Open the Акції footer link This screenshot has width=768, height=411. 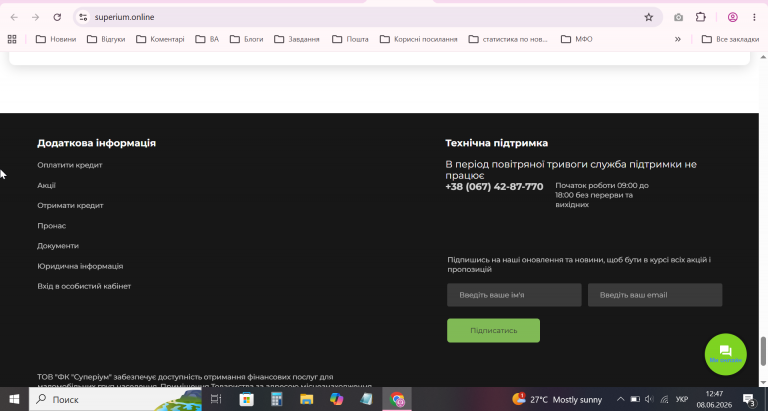(x=47, y=185)
